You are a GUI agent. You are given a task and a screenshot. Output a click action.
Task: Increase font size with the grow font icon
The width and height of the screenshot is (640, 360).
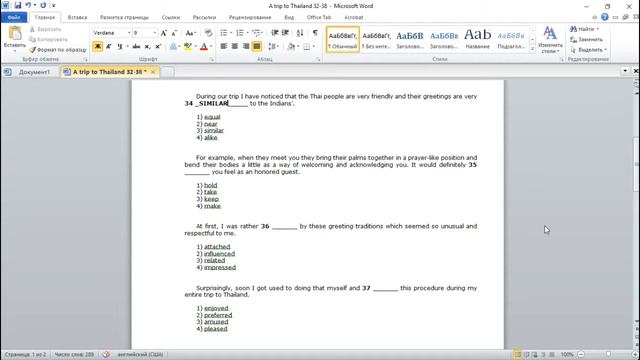tap(164, 33)
